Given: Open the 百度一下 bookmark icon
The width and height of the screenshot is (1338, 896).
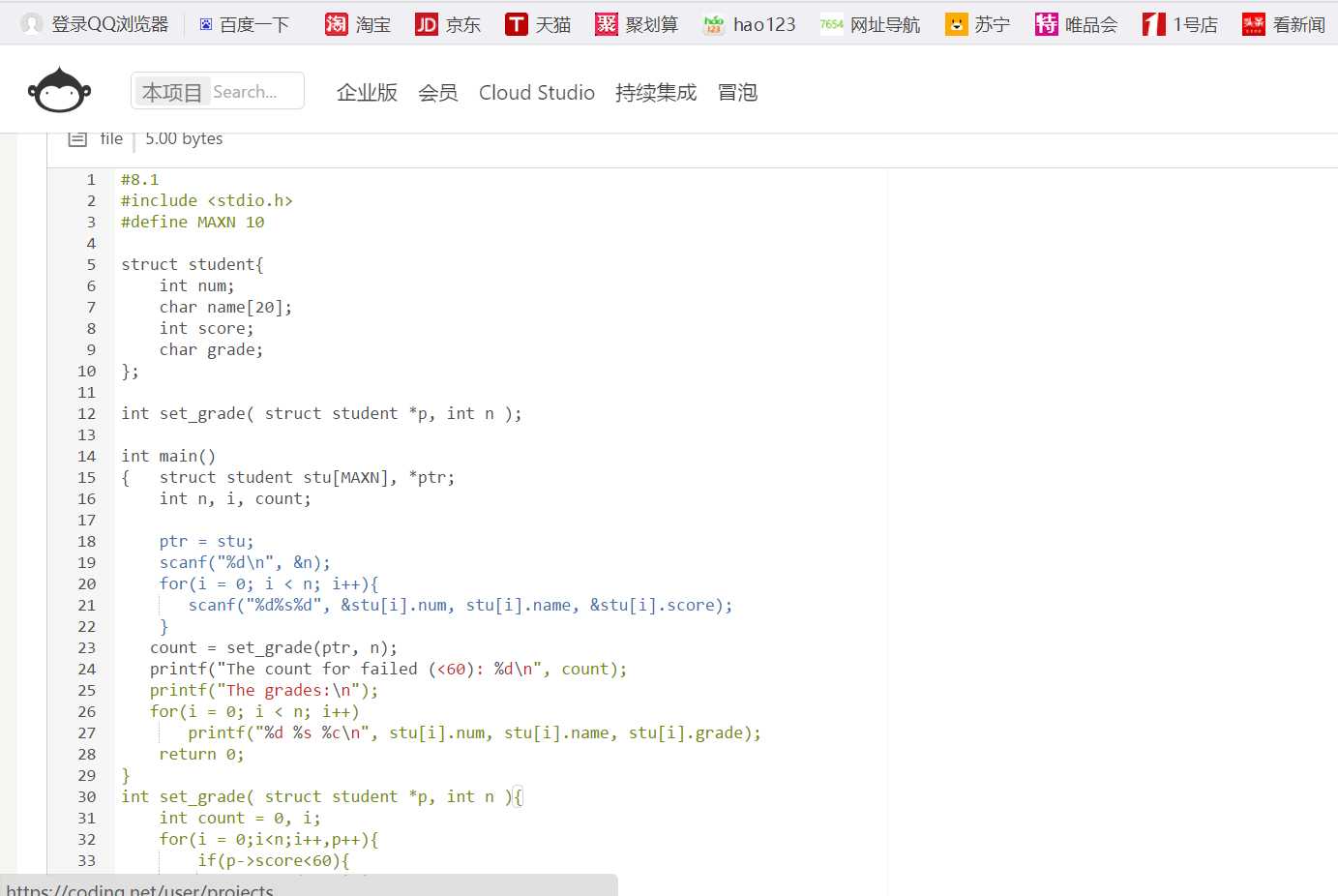Looking at the screenshot, I should (205, 24).
